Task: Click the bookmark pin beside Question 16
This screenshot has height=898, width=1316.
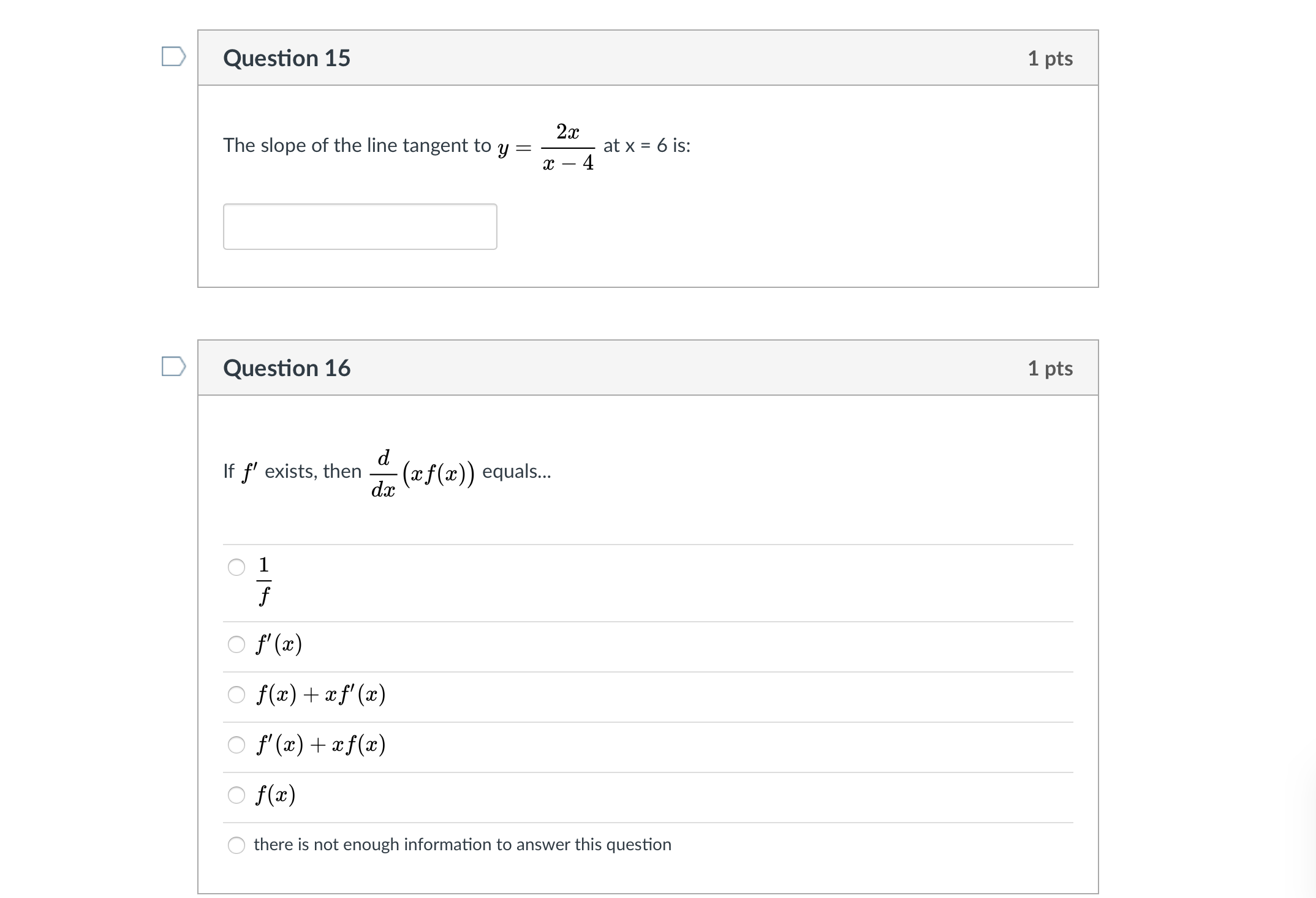Action: (173, 367)
